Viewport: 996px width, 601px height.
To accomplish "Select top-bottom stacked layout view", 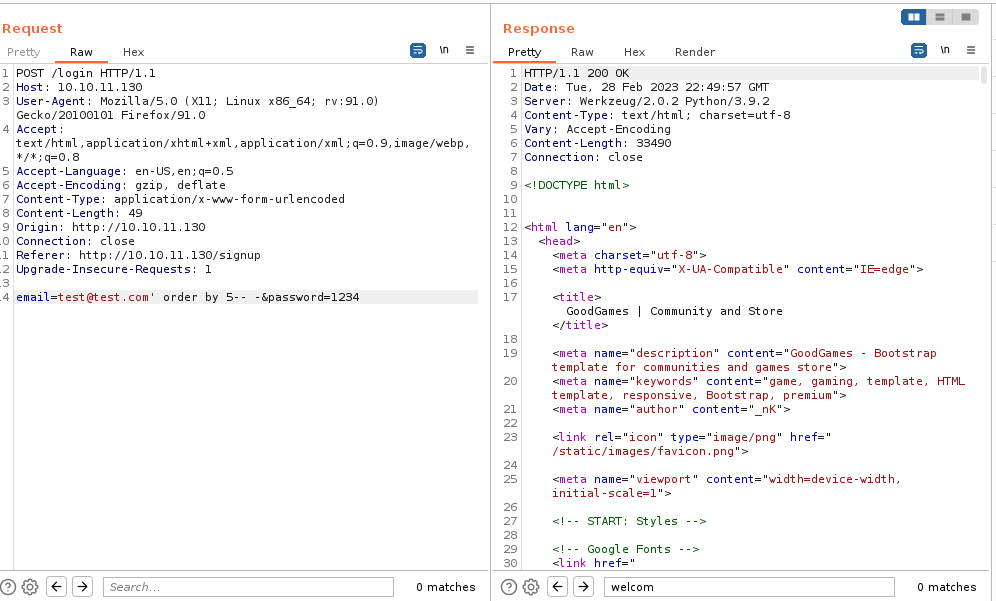I will [x=939, y=17].
